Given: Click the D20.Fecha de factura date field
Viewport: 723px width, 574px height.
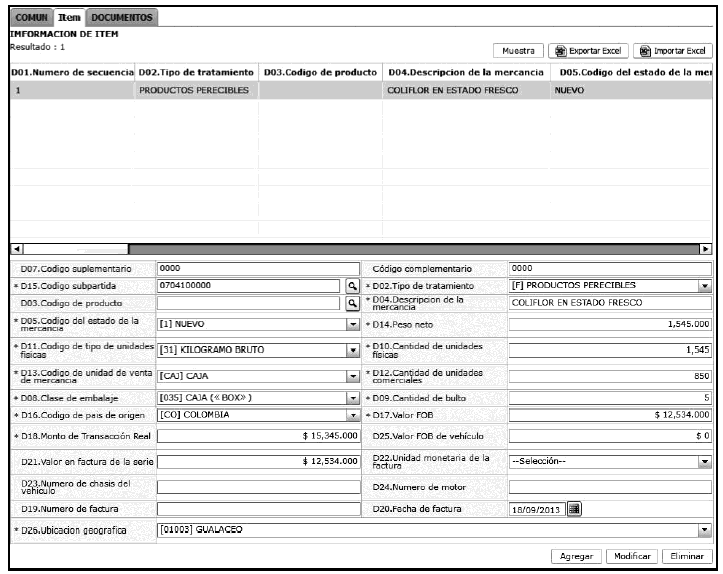Looking at the screenshot, I should click(537, 509).
